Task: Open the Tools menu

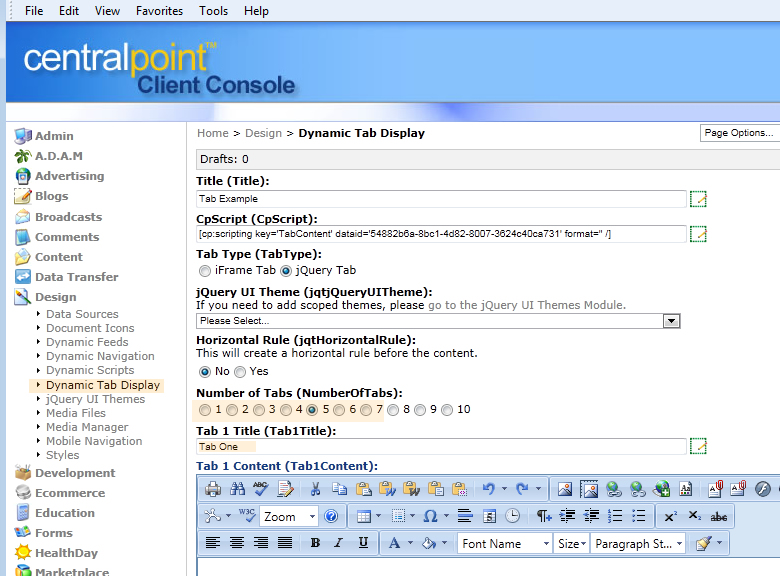Action: tap(213, 11)
